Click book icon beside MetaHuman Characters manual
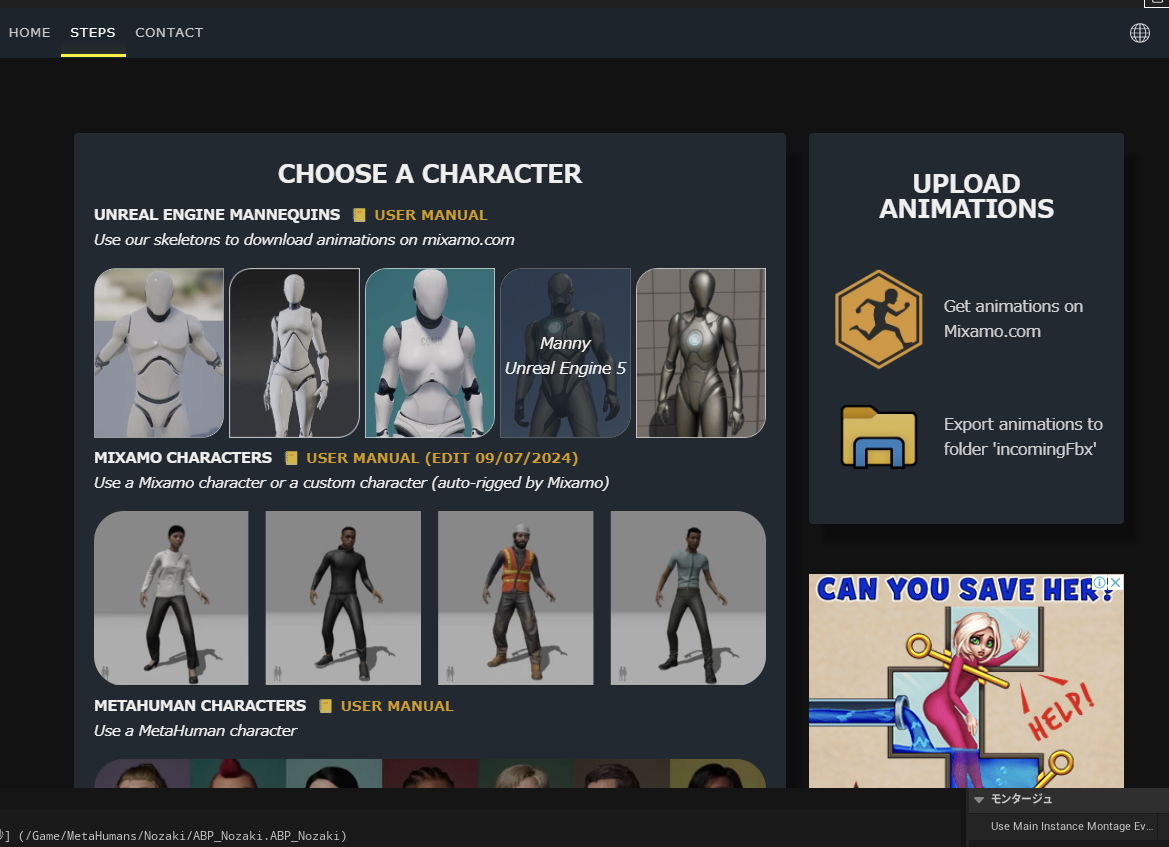The image size is (1169, 847). pos(325,706)
